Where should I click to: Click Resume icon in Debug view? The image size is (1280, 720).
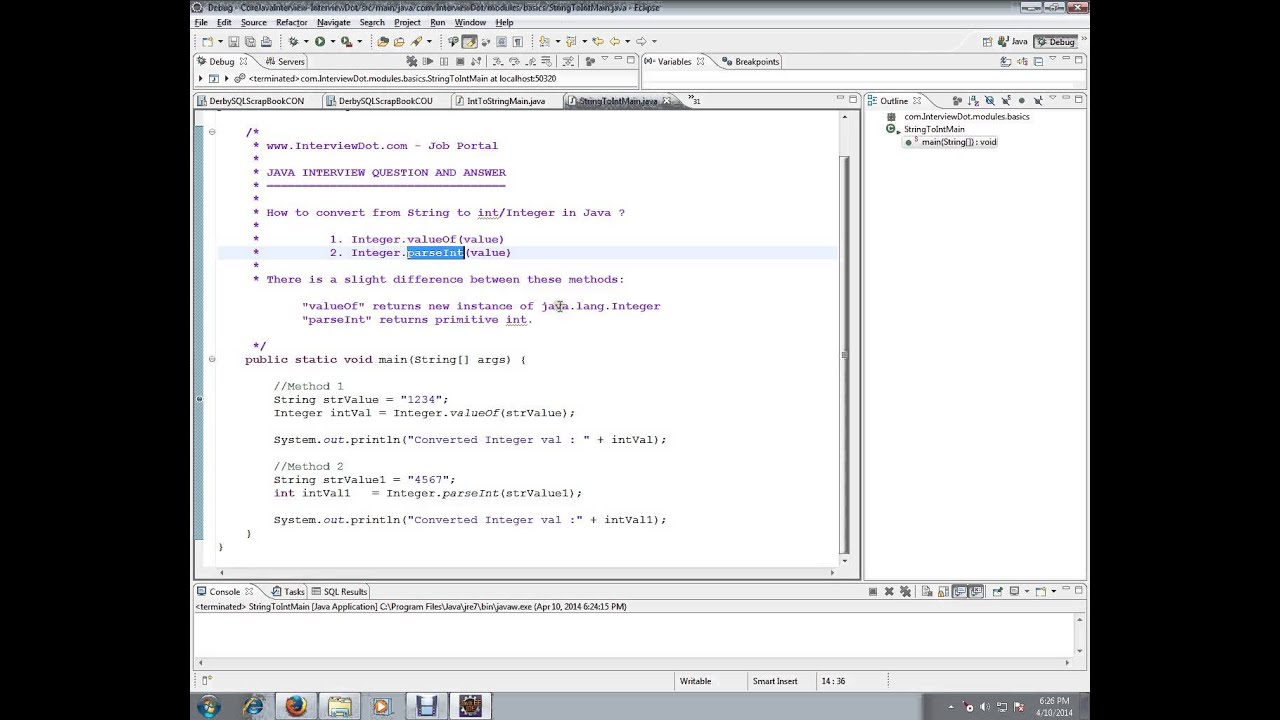tap(427, 62)
